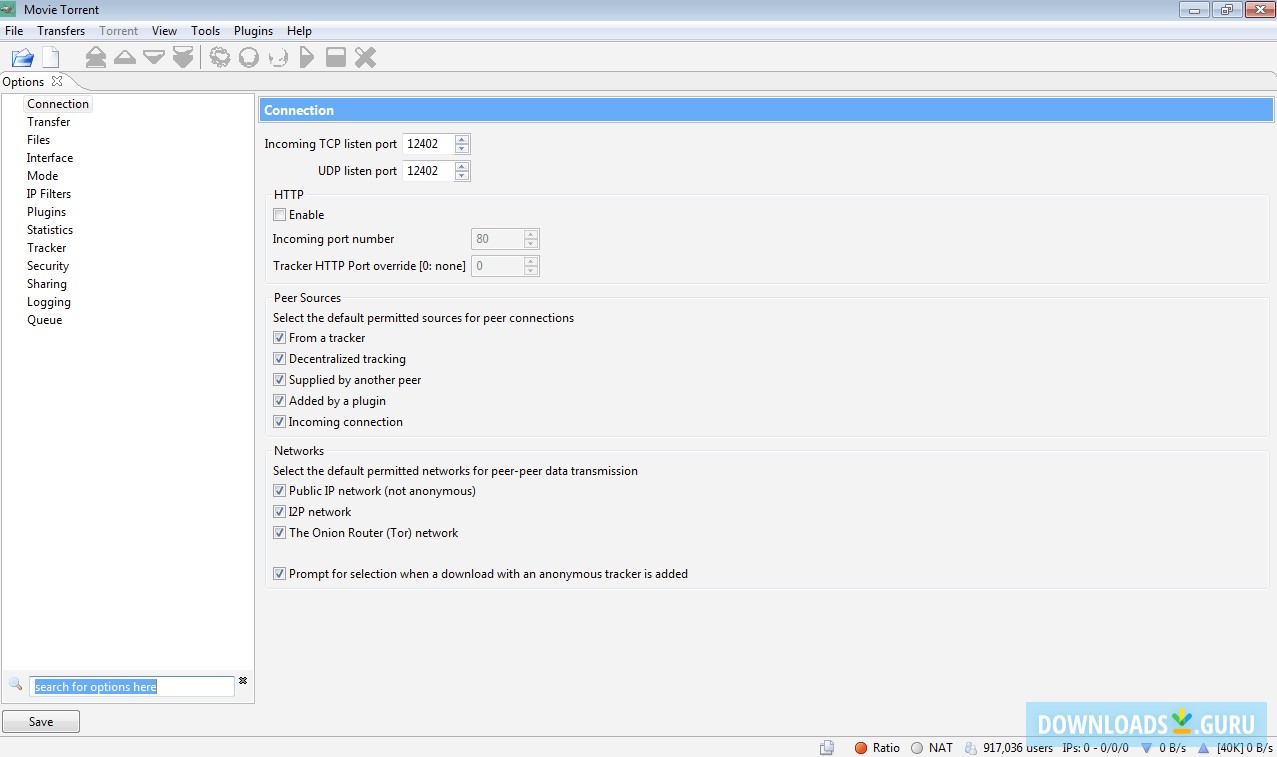The width and height of the screenshot is (1277, 757).
Task: Click the download speed arrow in status bar
Action: pos(1147,747)
